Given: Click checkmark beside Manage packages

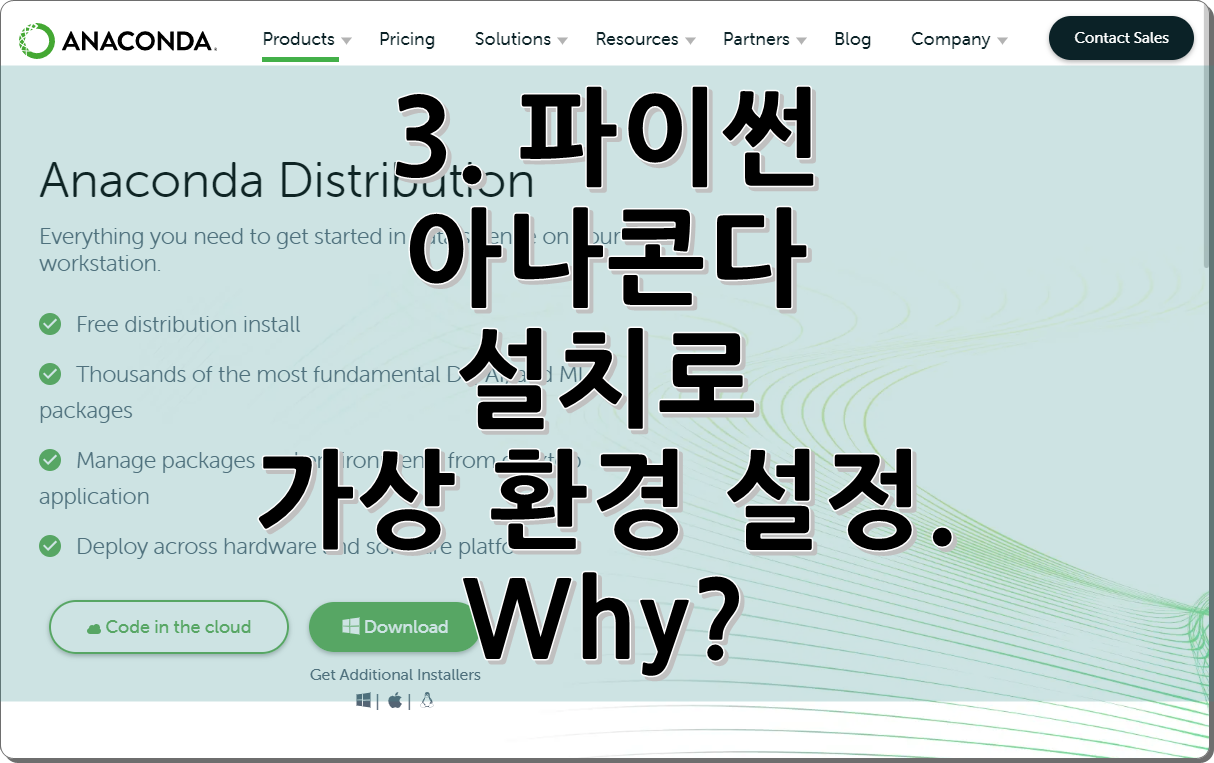Looking at the screenshot, I should tap(50, 460).
